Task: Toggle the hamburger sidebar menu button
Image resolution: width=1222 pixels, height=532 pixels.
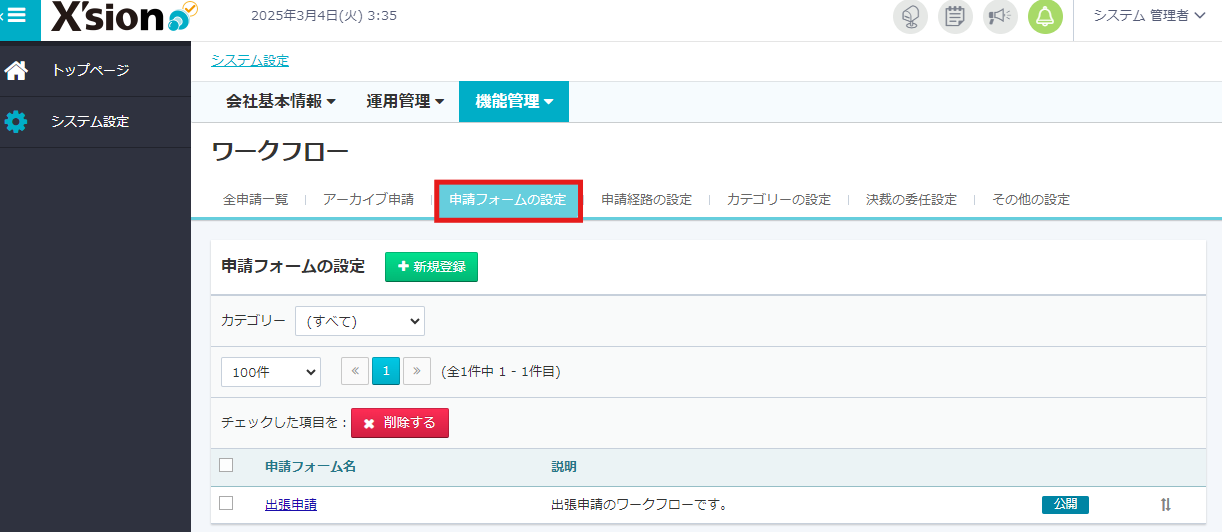Action: tap(15, 16)
